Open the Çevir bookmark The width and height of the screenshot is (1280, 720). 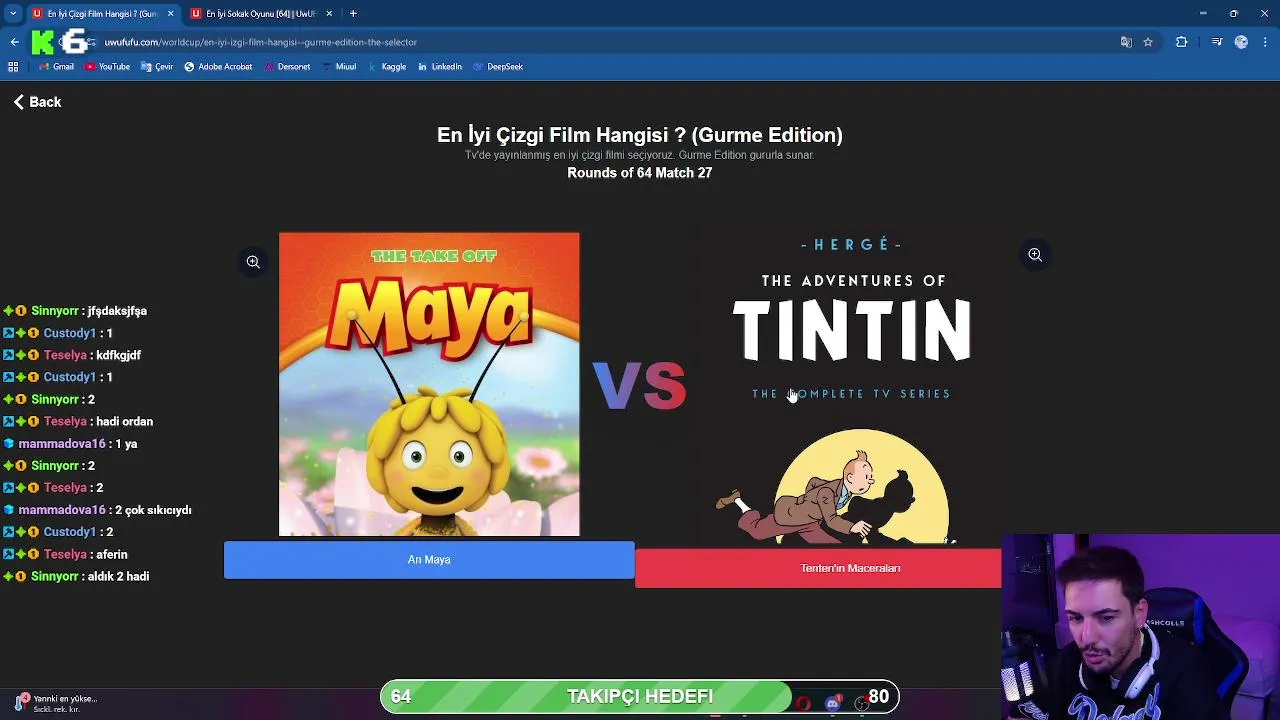(x=157, y=67)
